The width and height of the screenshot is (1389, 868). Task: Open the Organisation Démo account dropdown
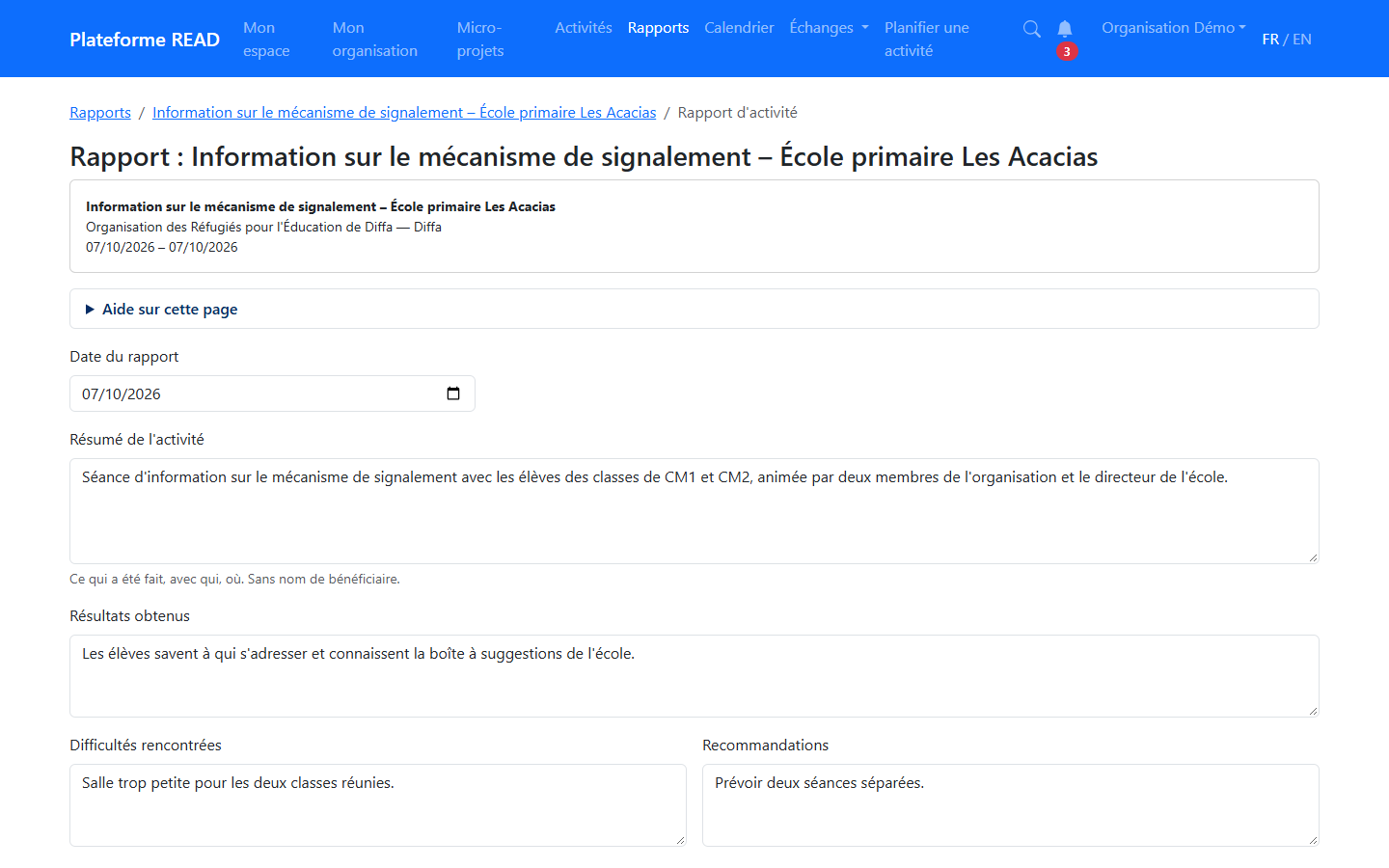tap(1174, 28)
